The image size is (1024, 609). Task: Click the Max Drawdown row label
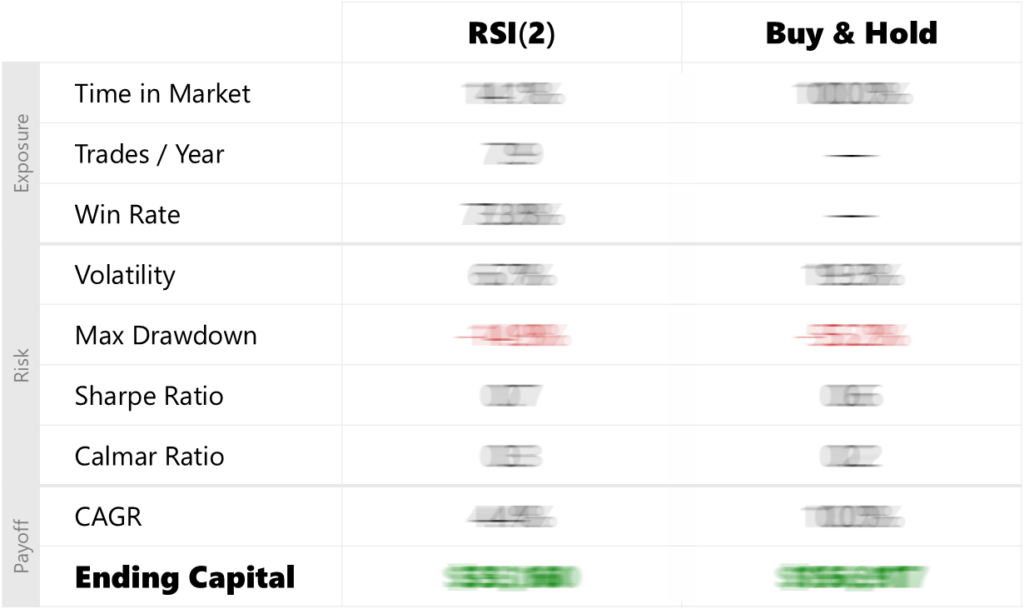coord(165,335)
